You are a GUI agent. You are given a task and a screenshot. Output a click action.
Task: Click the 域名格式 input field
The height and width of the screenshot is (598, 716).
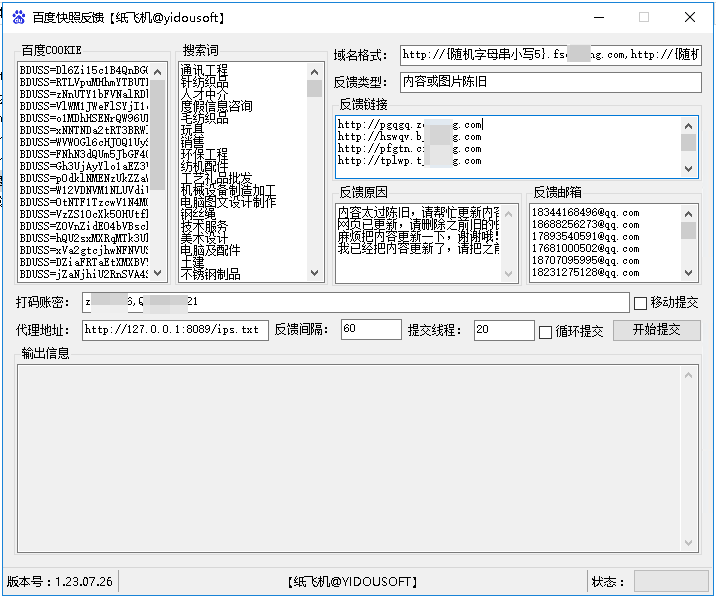point(551,55)
